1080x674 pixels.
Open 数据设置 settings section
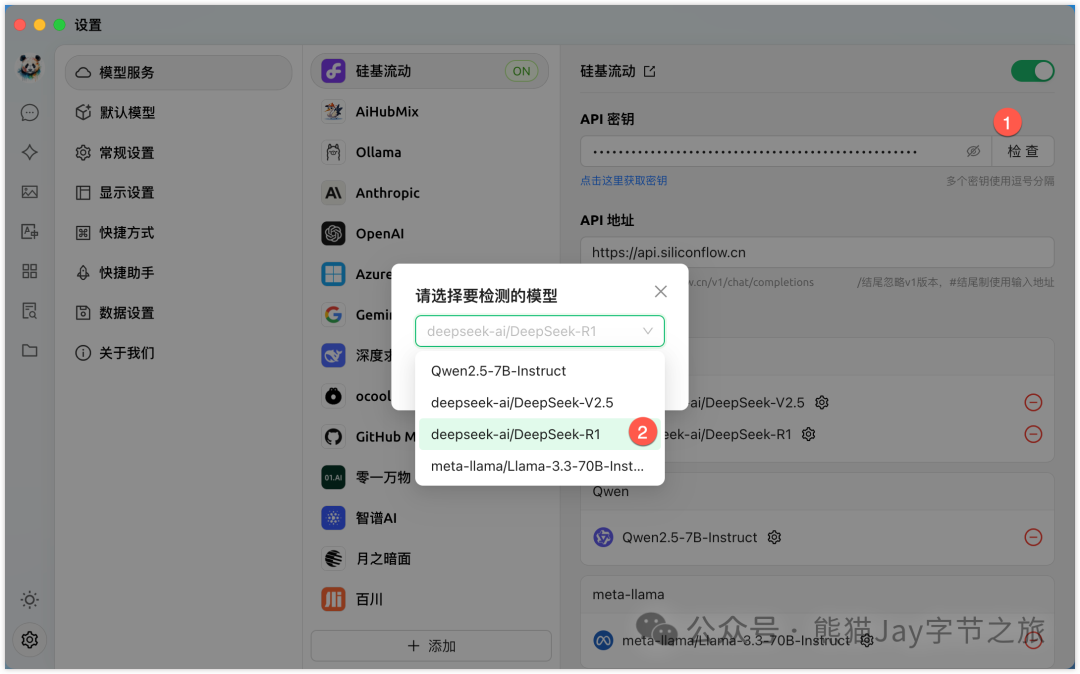(179, 313)
